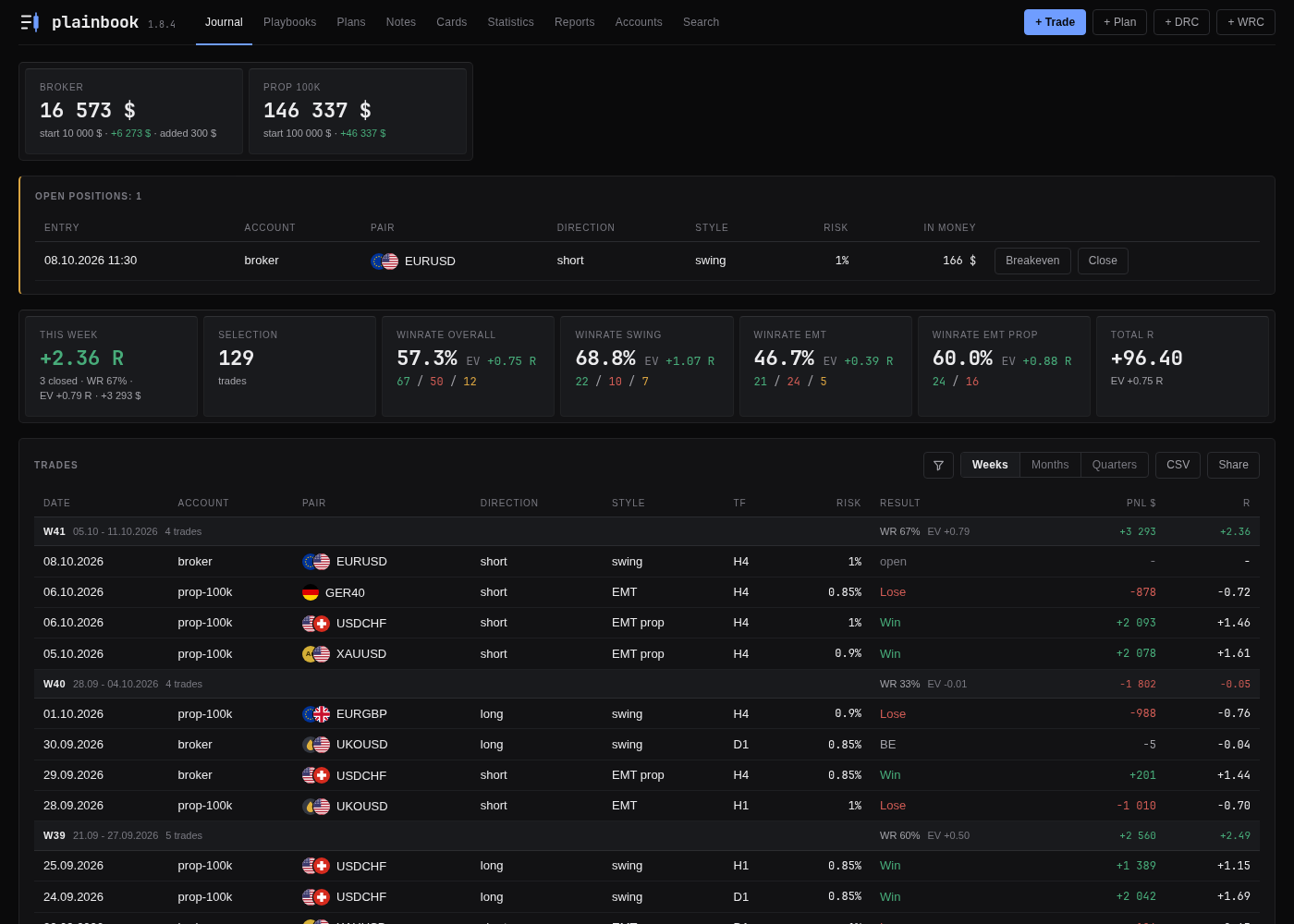
Task: Click the USDCHF flag icon on 06.10.2026 row
Action: [316, 624]
